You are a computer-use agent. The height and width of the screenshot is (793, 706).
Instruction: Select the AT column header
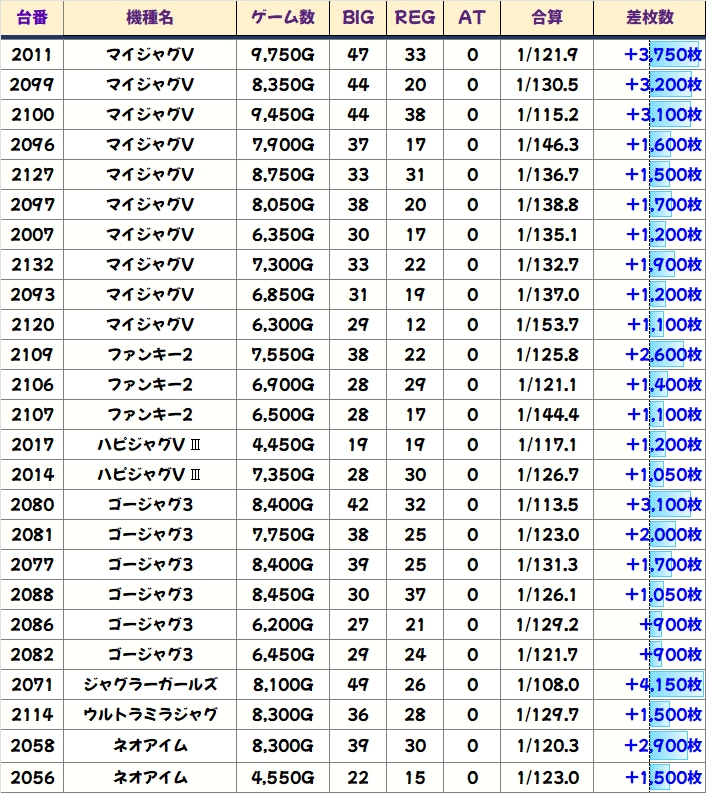tap(472, 18)
